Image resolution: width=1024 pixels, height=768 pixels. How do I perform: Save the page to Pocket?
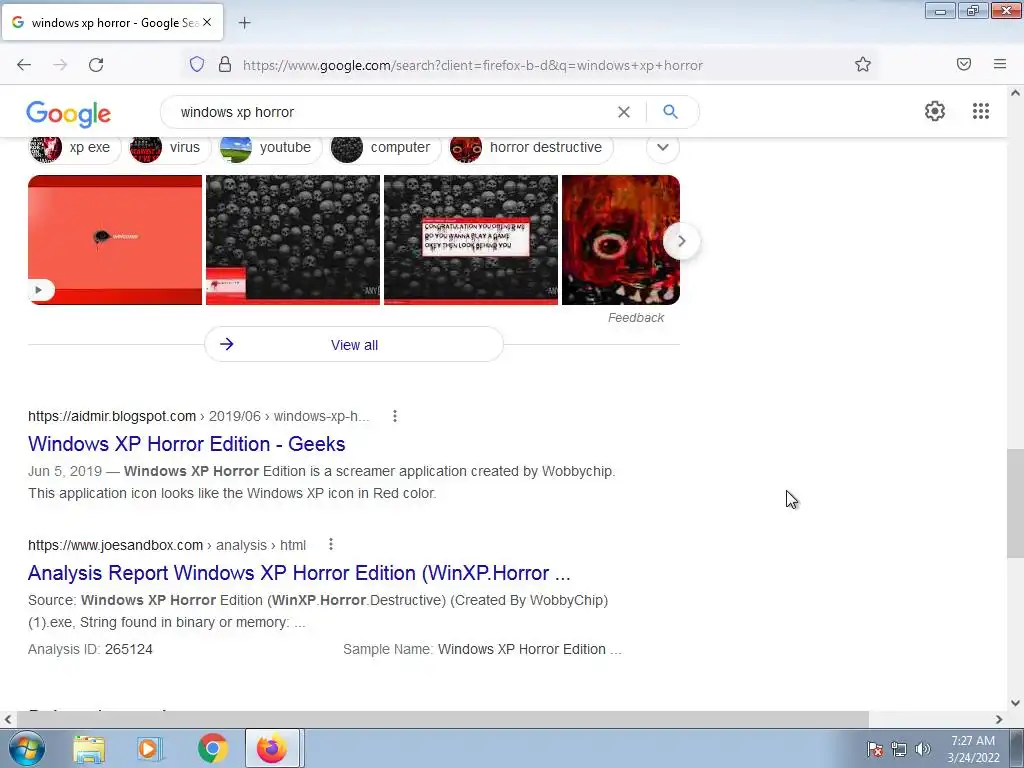pyautogui.click(x=964, y=64)
